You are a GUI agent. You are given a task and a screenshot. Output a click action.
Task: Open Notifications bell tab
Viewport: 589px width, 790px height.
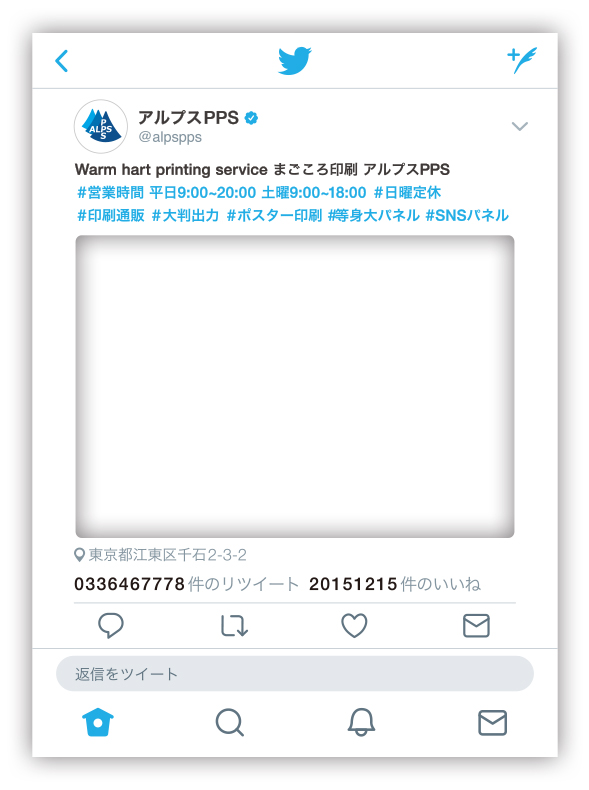(x=361, y=722)
